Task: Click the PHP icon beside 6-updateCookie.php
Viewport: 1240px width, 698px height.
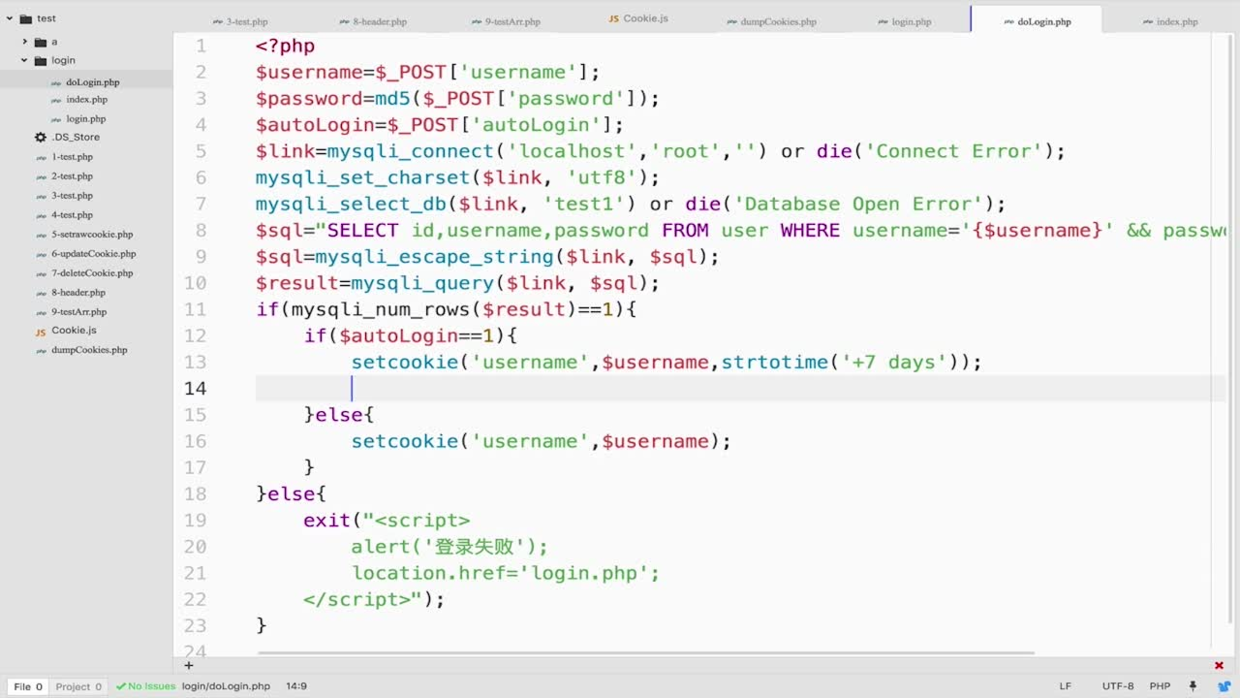Action: tap(41, 255)
